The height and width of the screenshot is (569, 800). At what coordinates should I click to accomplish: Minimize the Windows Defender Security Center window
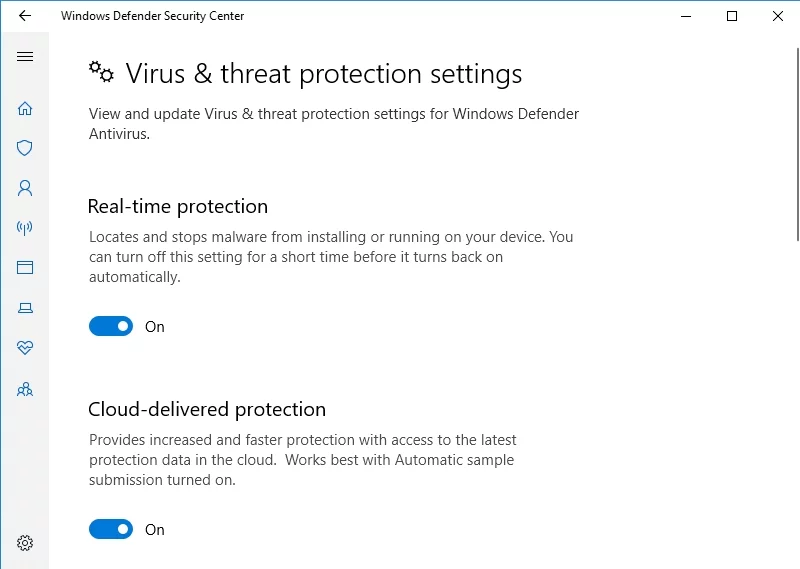click(686, 16)
